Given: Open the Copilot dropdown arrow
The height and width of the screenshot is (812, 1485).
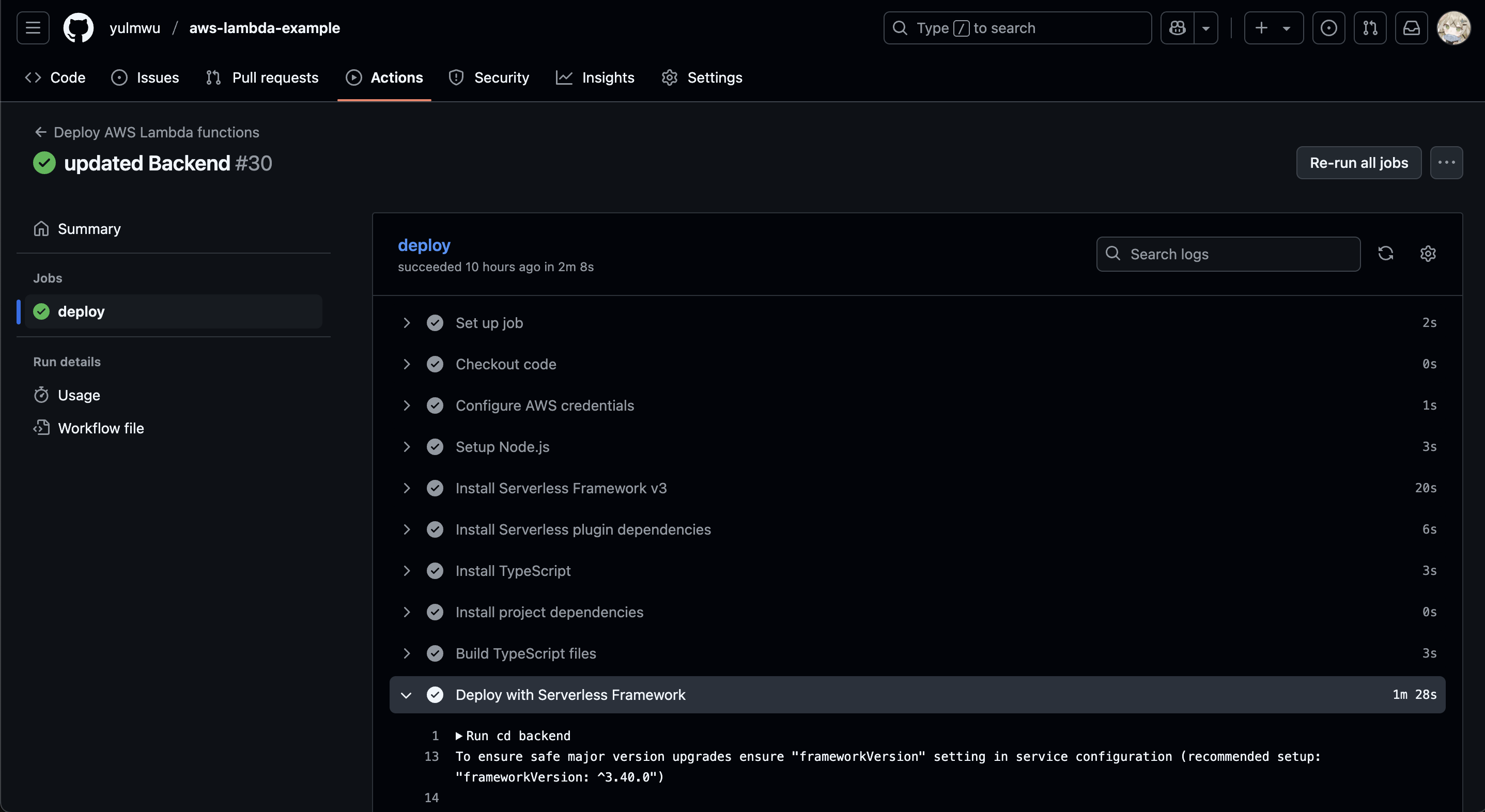Looking at the screenshot, I should coord(1205,28).
